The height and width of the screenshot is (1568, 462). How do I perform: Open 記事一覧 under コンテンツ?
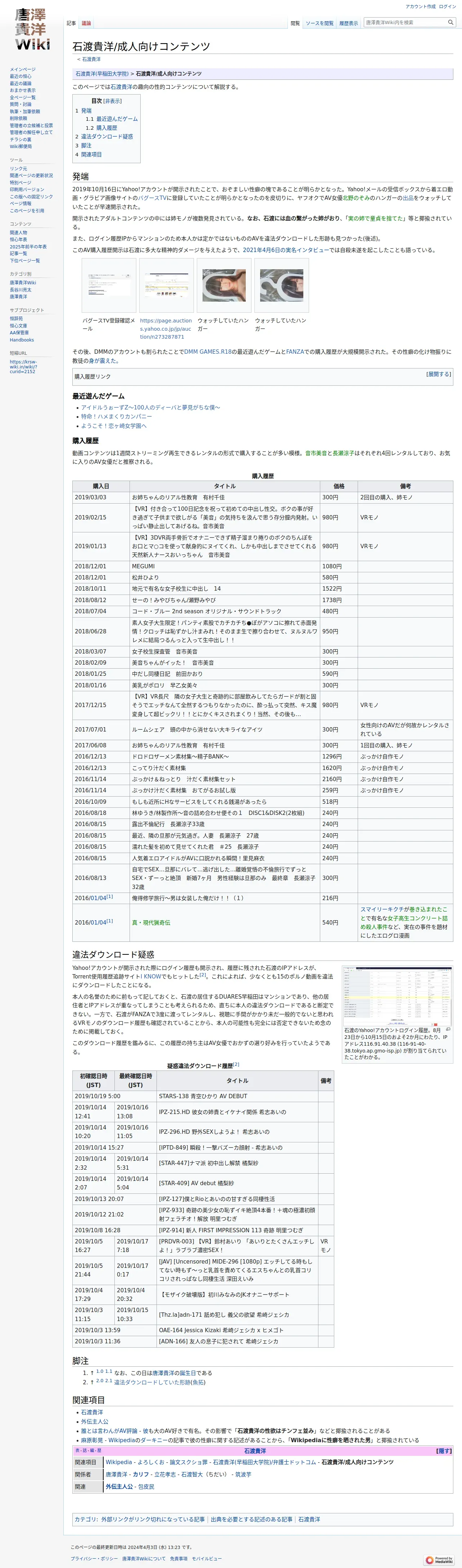coord(18,254)
